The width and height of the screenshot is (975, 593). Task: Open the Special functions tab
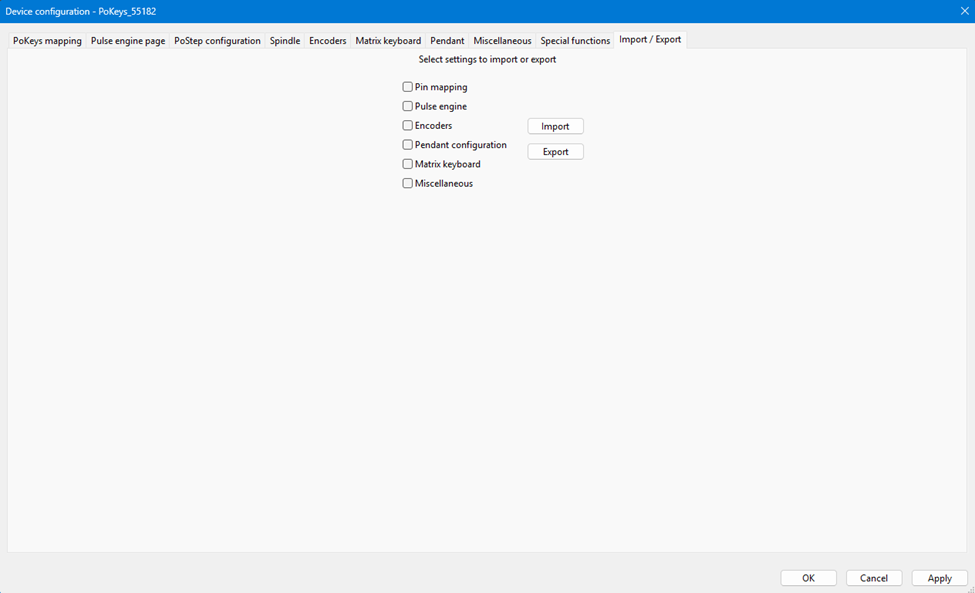pyautogui.click(x=575, y=41)
